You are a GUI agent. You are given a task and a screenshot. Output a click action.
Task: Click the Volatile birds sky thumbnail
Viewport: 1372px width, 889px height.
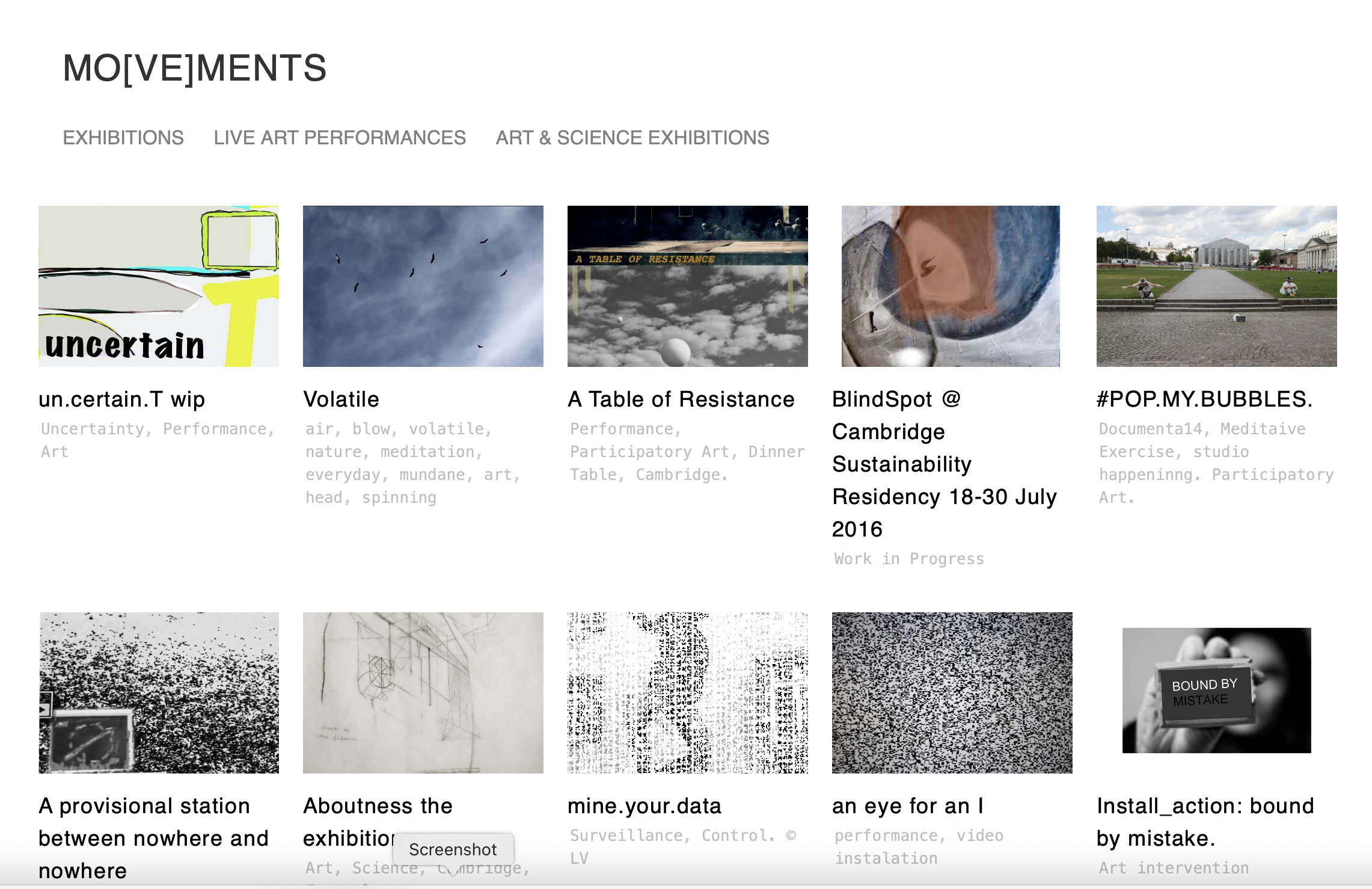click(x=423, y=286)
